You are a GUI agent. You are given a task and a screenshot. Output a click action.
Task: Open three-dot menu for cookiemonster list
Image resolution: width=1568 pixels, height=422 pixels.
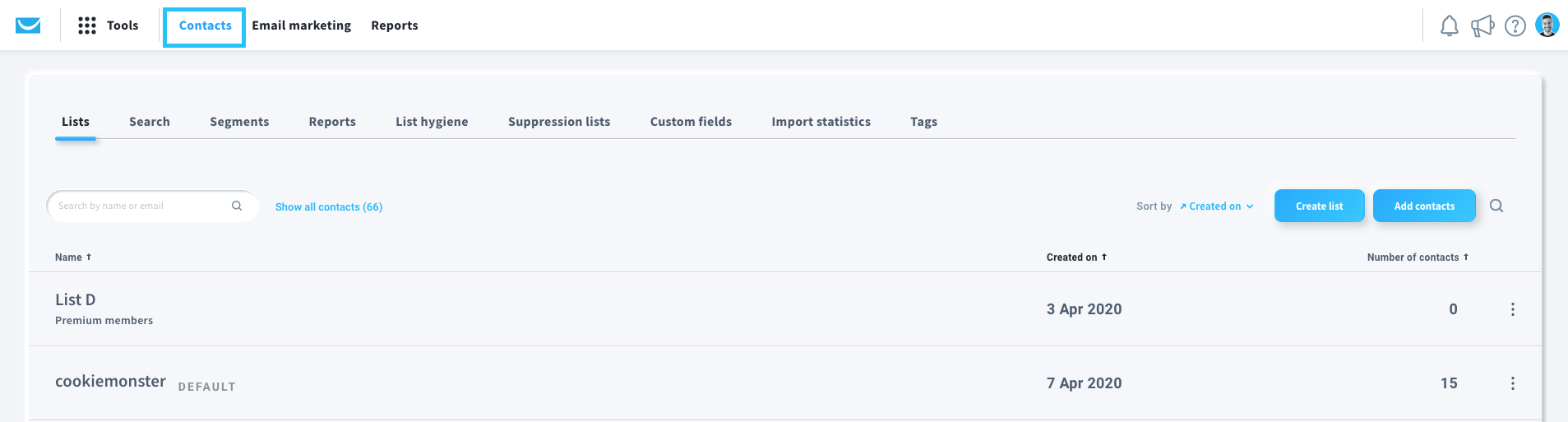(x=1513, y=383)
